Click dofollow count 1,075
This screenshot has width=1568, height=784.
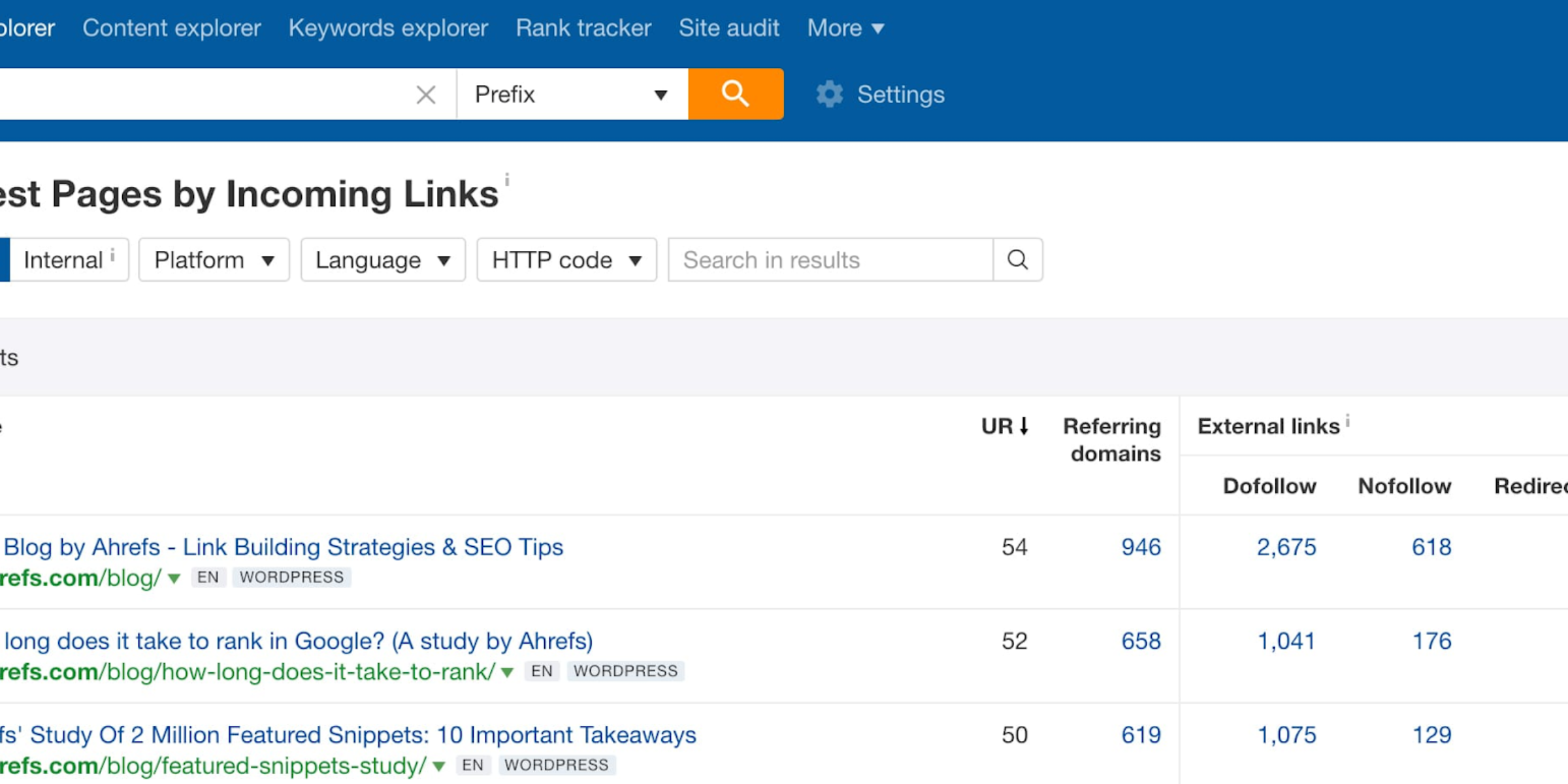click(x=1286, y=735)
